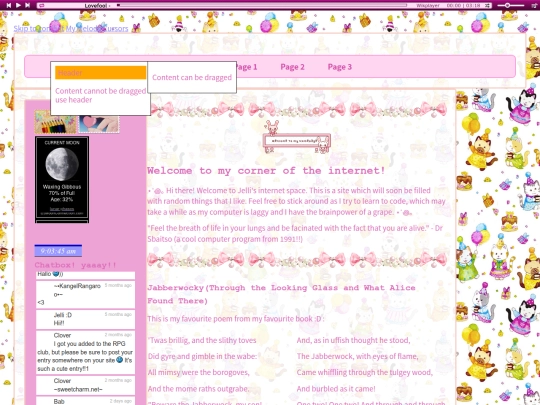
Task: Open Page 2 in navigation bar
Action: (x=292, y=67)
